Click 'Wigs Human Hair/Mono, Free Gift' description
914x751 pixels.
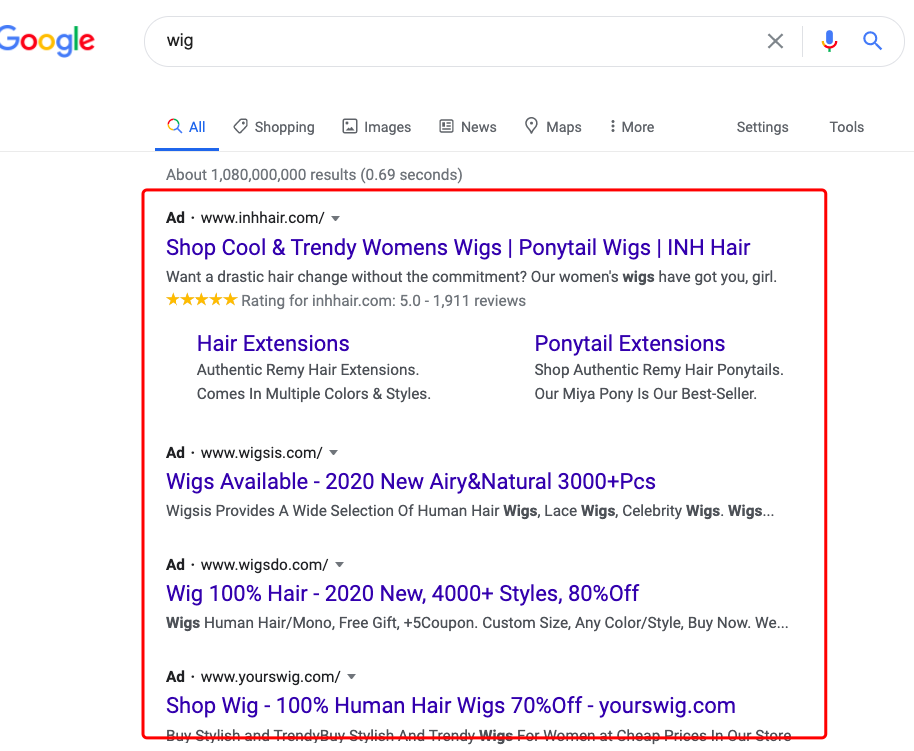477,623
